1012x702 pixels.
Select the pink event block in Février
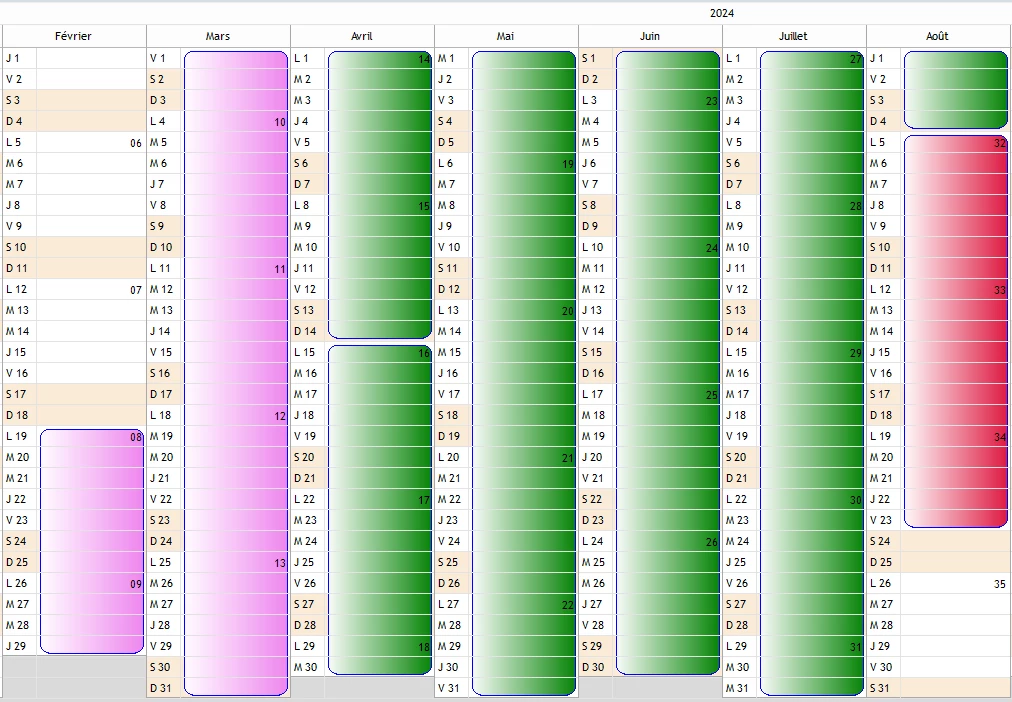(92, 541)
